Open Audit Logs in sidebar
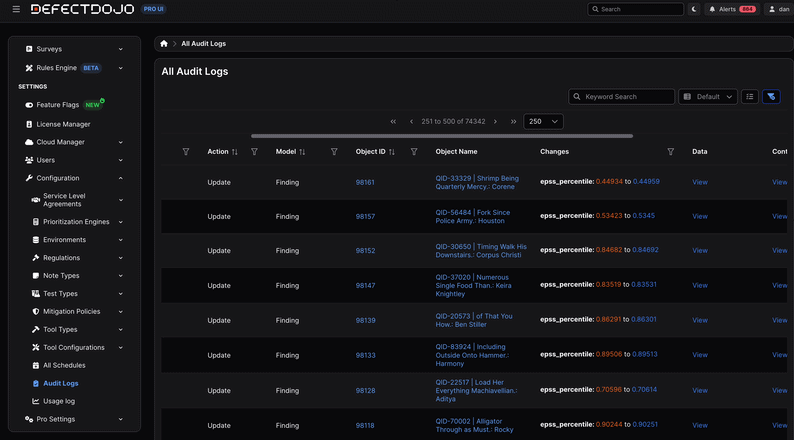This screenshot has height=440, width=794. pyautogui.click(x=61, y=383)
